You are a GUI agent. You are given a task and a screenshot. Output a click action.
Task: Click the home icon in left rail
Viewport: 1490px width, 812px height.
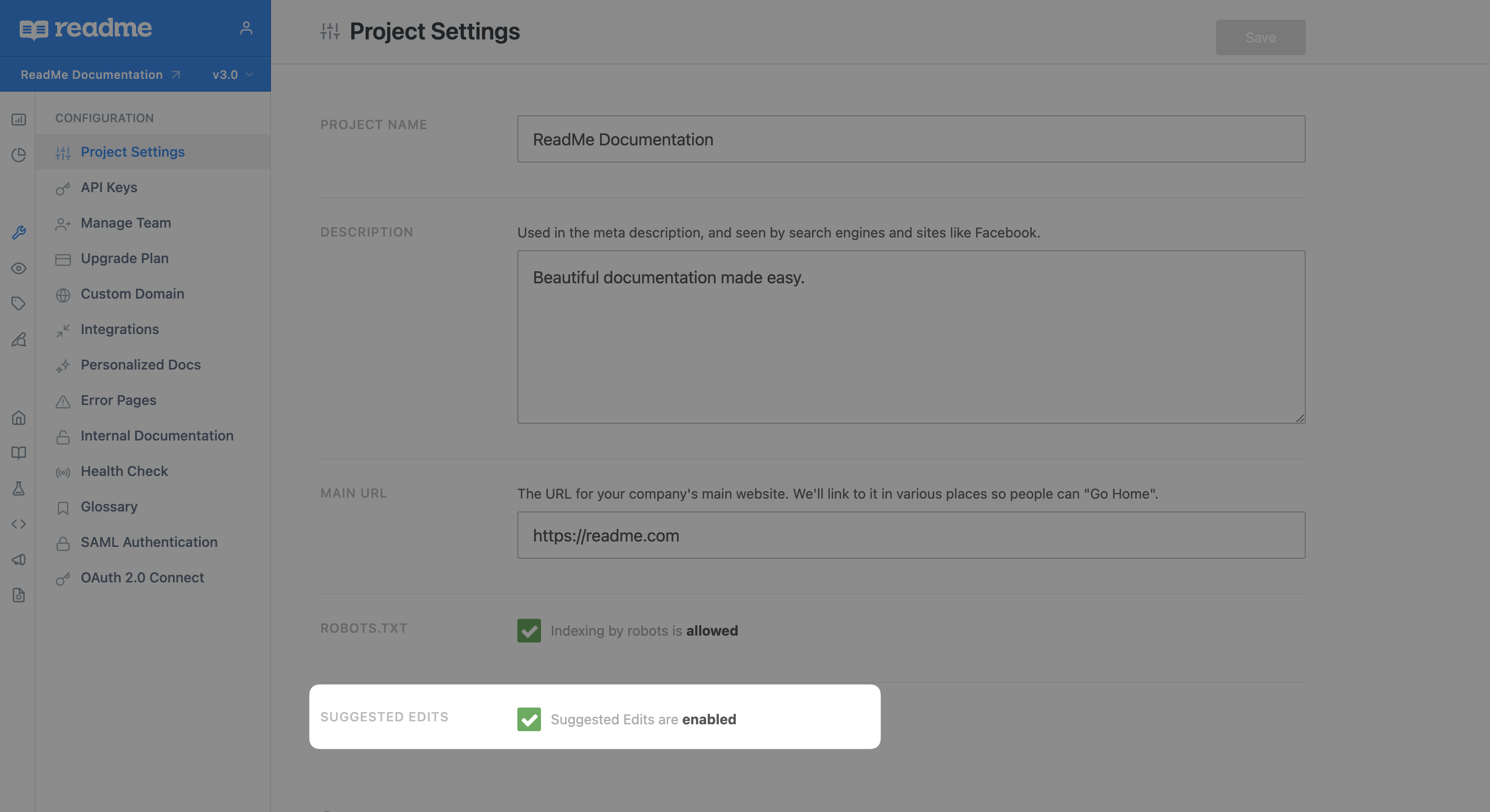tap(19, 417)
